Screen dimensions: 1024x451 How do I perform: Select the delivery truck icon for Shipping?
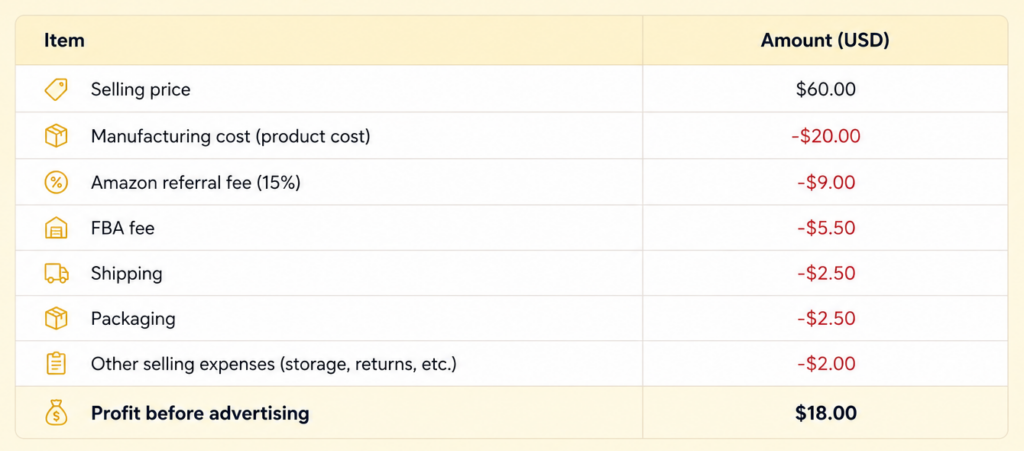point(56,273)
